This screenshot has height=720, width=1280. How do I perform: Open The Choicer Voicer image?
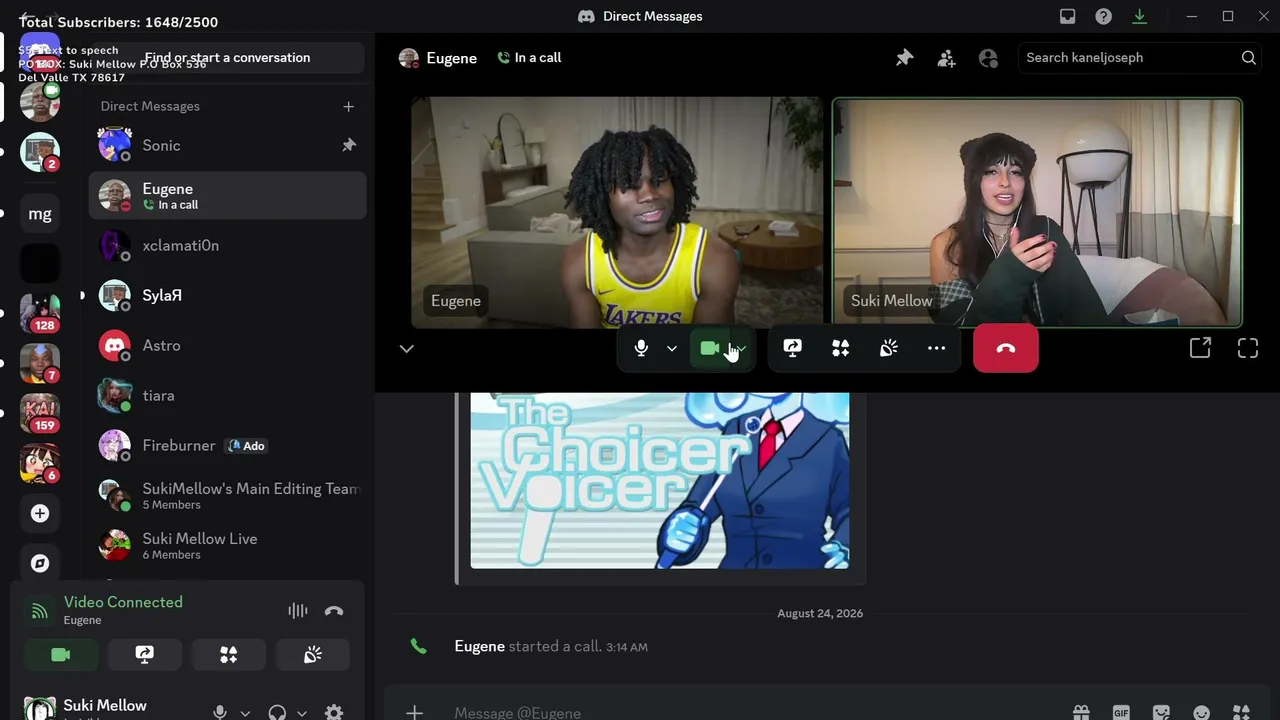pos(660,481)
